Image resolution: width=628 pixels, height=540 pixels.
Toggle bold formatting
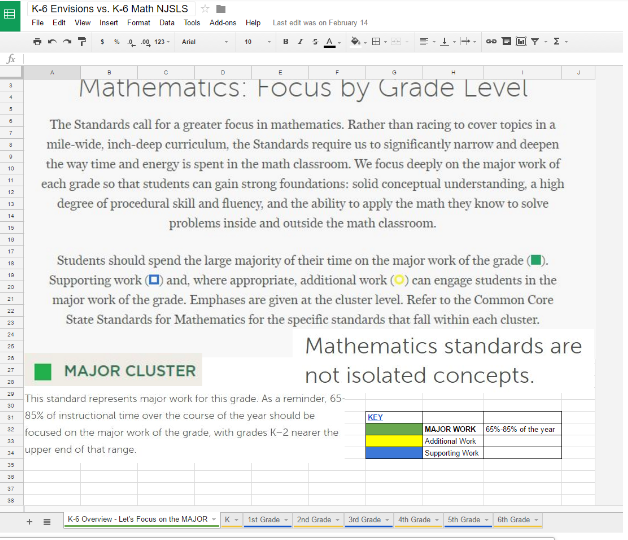click(x=286, y=41)
